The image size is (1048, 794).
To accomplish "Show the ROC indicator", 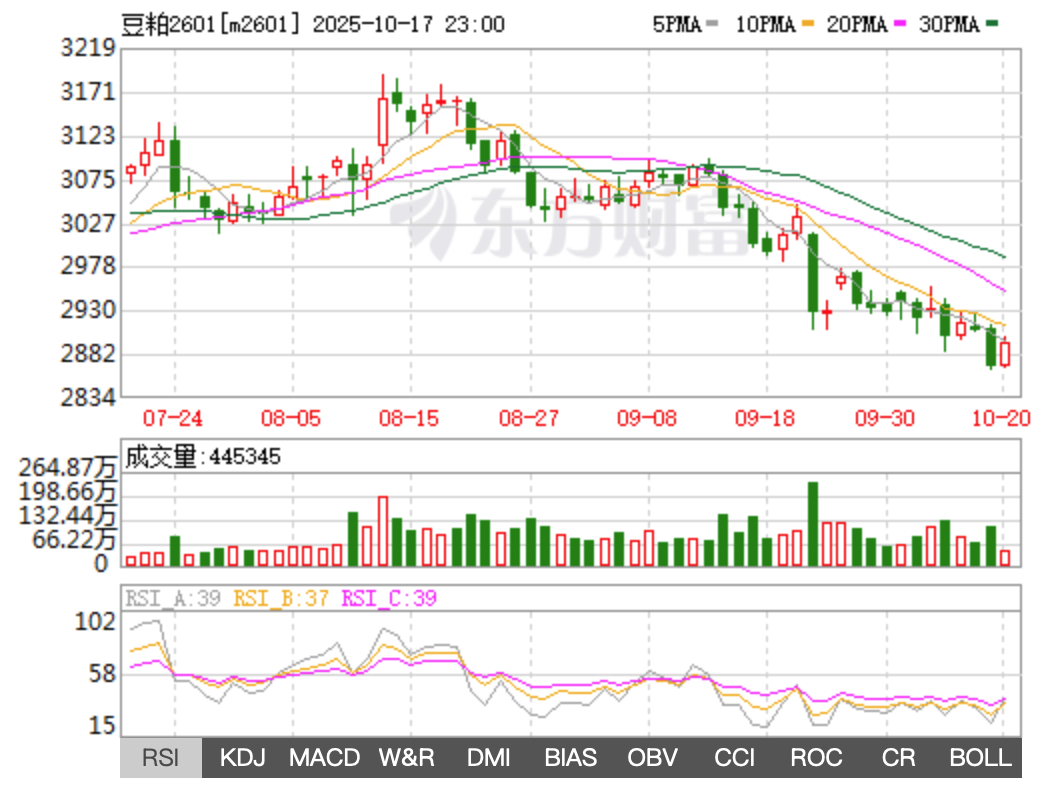I will coord(816,758).
